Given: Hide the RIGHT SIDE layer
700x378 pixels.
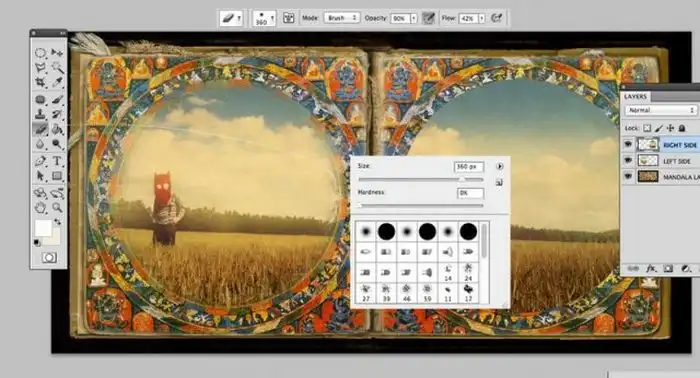Looking at the screenshot, I should tap(628, 144).
